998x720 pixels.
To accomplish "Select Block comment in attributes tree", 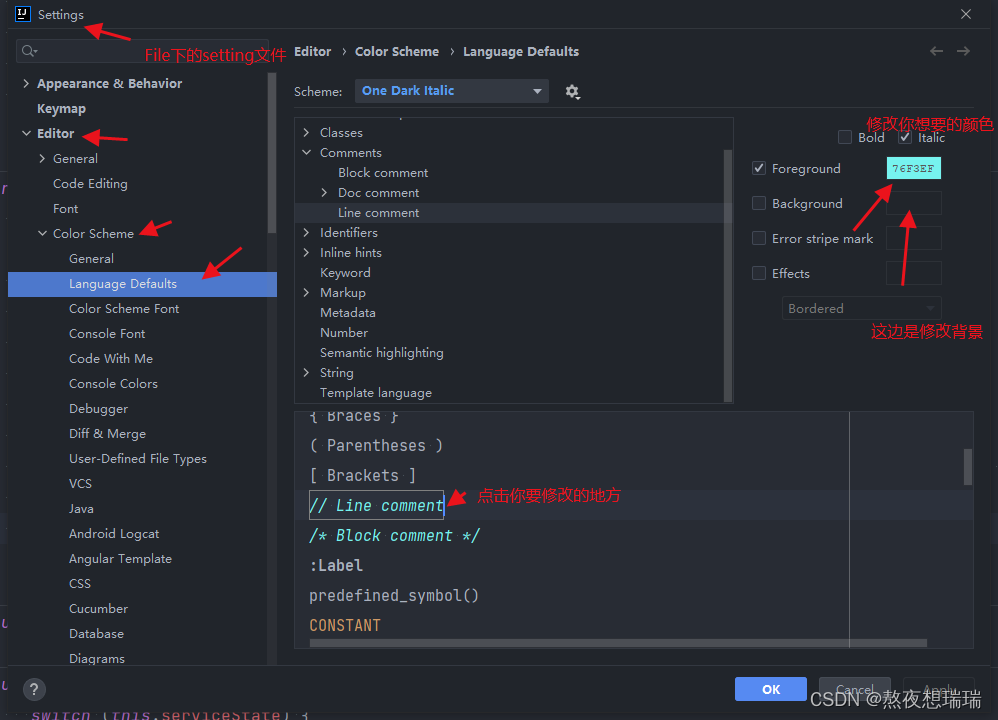I will (383, 173).
